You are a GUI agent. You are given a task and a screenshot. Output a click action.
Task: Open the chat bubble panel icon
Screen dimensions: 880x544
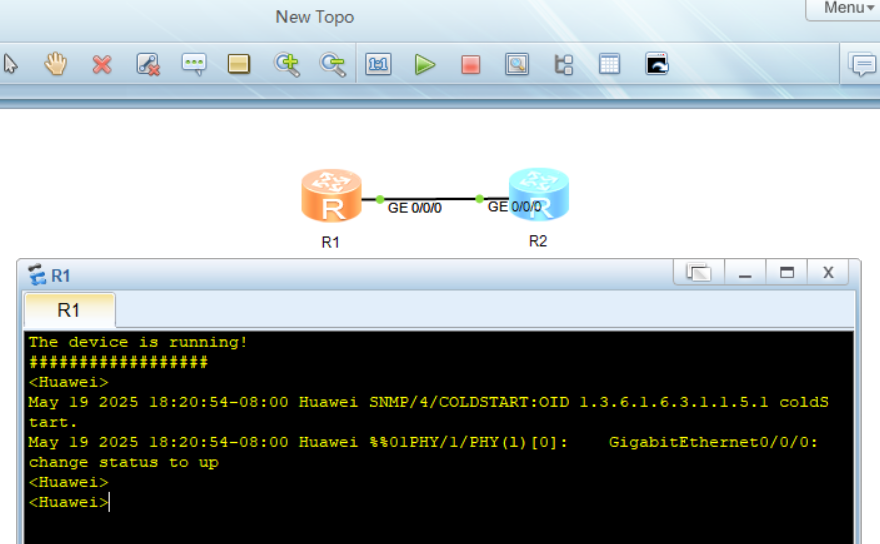click(x=863, y=65)
